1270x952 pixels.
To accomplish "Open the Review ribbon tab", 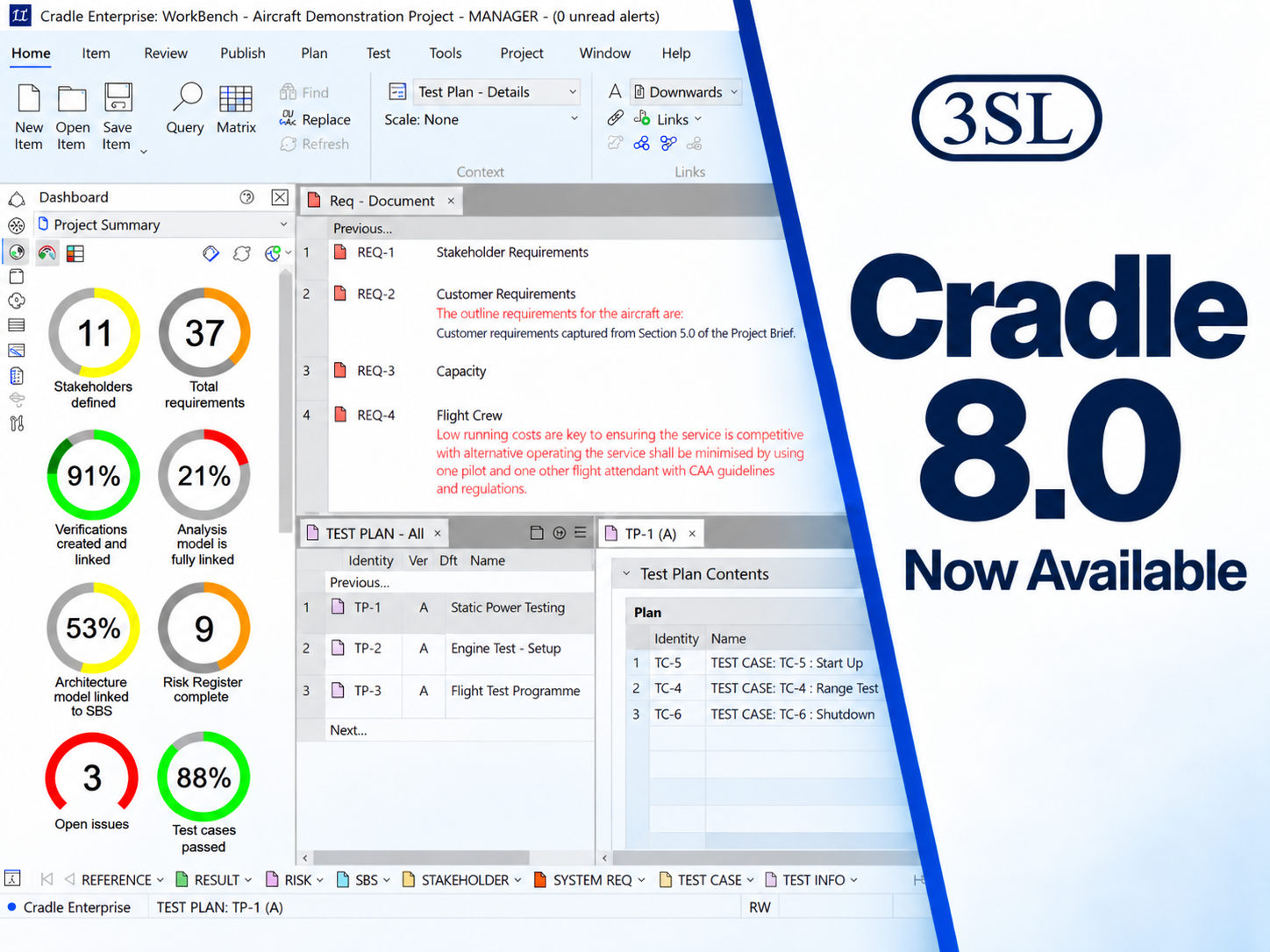I will [166, 53].
